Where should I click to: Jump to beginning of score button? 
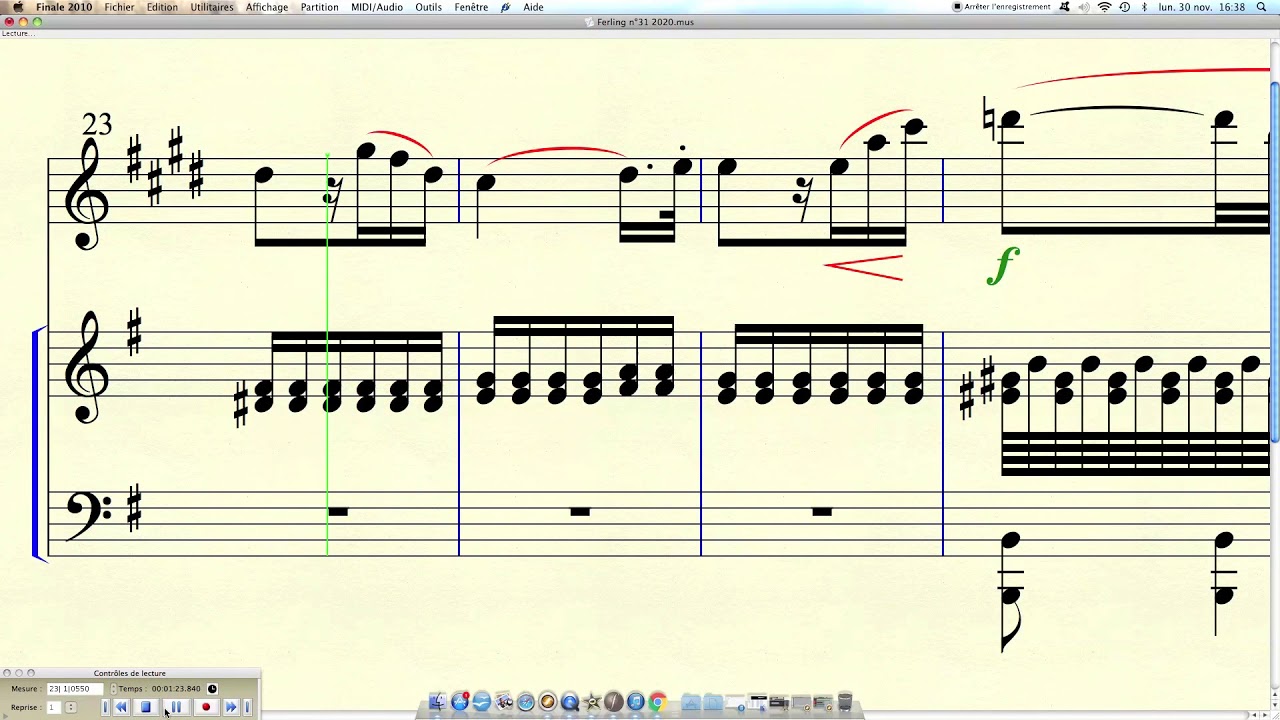click(x=106, y=707)
